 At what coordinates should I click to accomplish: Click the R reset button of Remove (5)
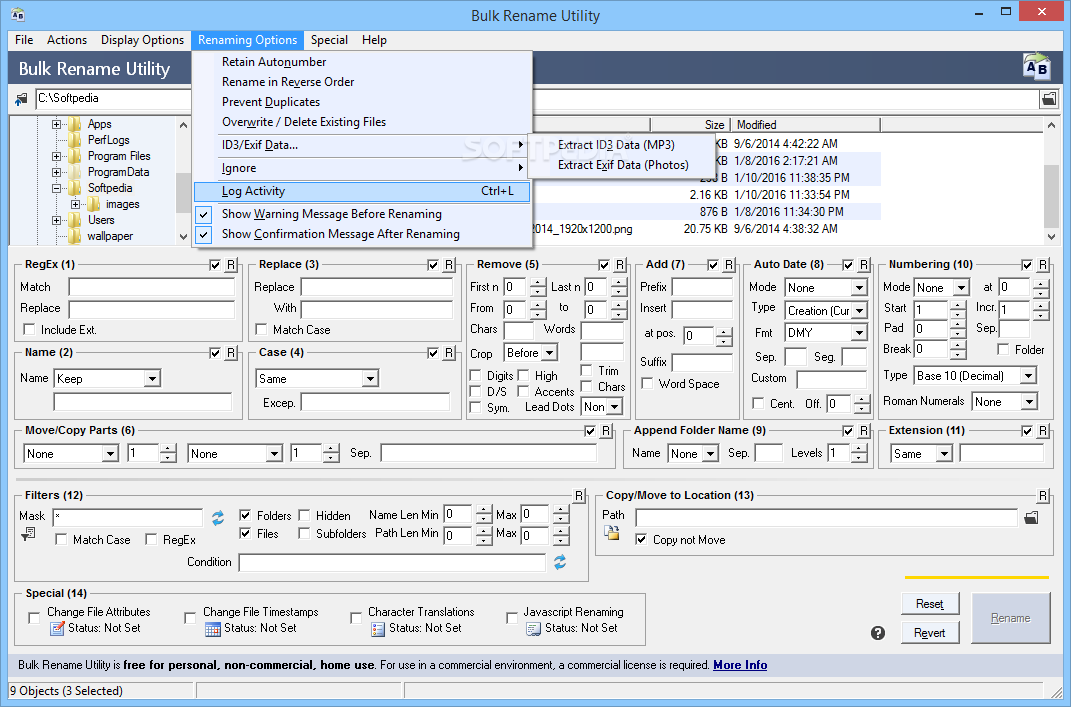(x=620, y=265)
